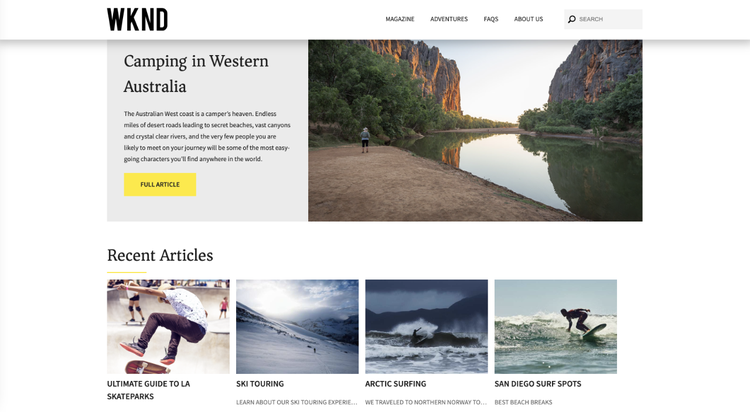Viewport: 750px width, 412px height.
Task: Open the skateboarder article thumbnail
Action: pyautogui.click(x=168, y=326)
